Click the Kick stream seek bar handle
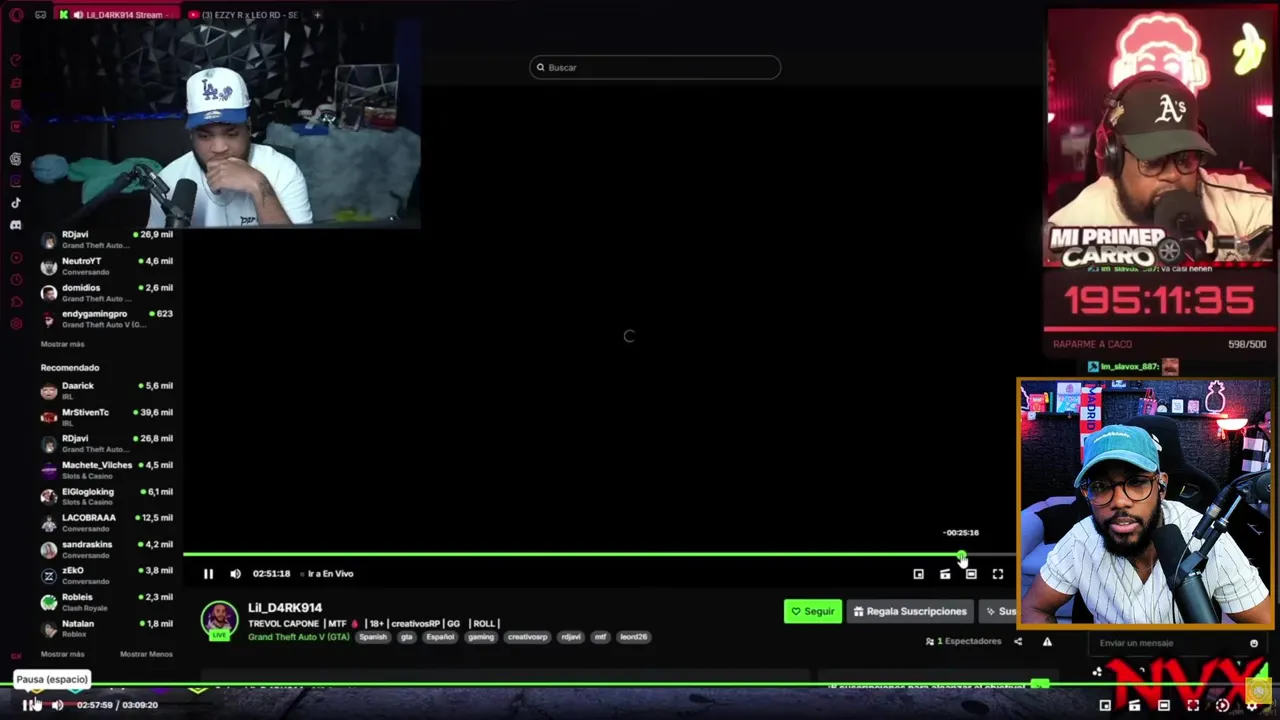The width and height of the screenshot is (1280, 720). (x=961, y=555)
